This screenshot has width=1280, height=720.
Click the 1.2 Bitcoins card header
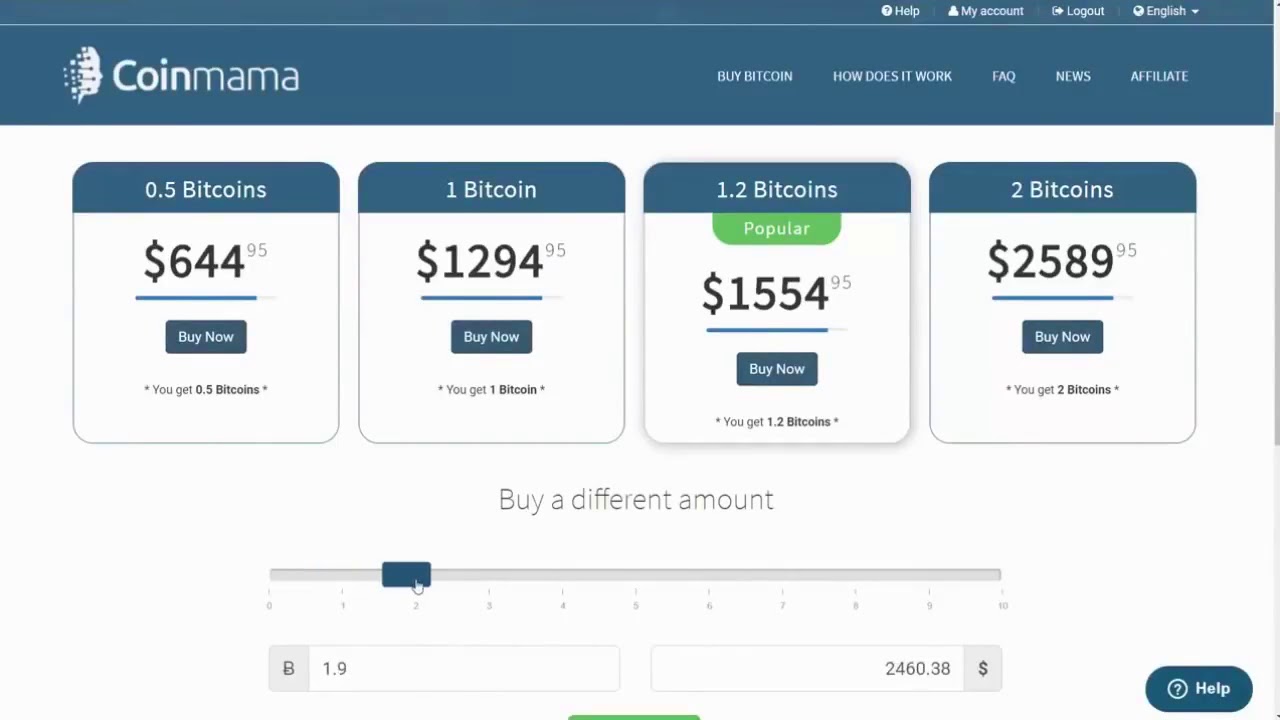coord(777,188)
